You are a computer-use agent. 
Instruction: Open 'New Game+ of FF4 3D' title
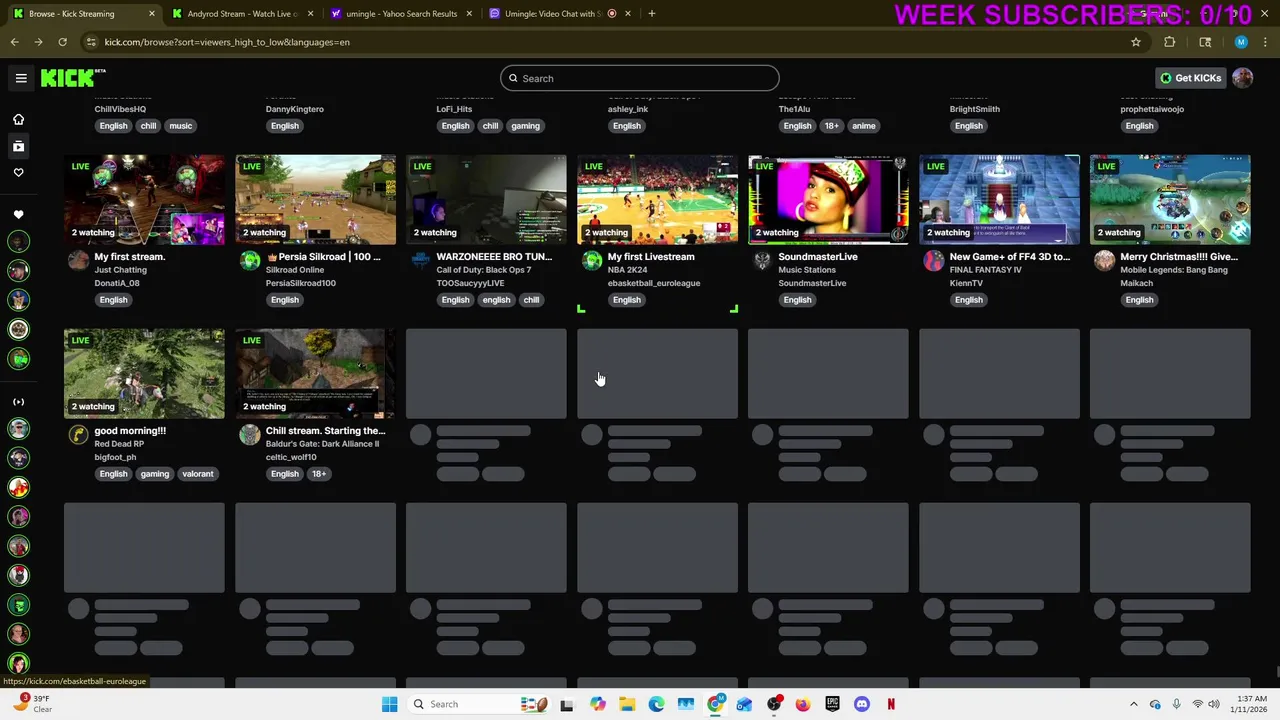1009,257
